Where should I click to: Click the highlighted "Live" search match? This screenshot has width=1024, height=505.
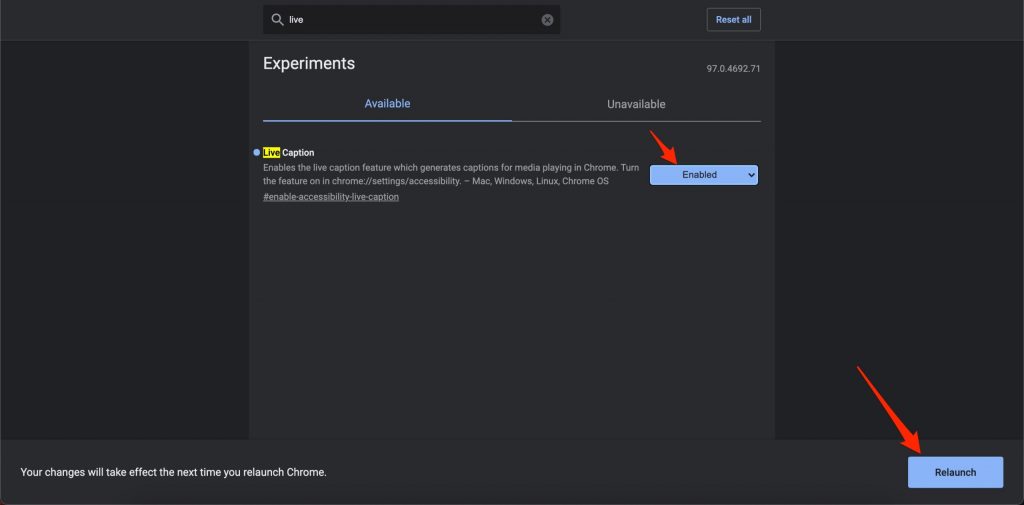pos(271,153)
